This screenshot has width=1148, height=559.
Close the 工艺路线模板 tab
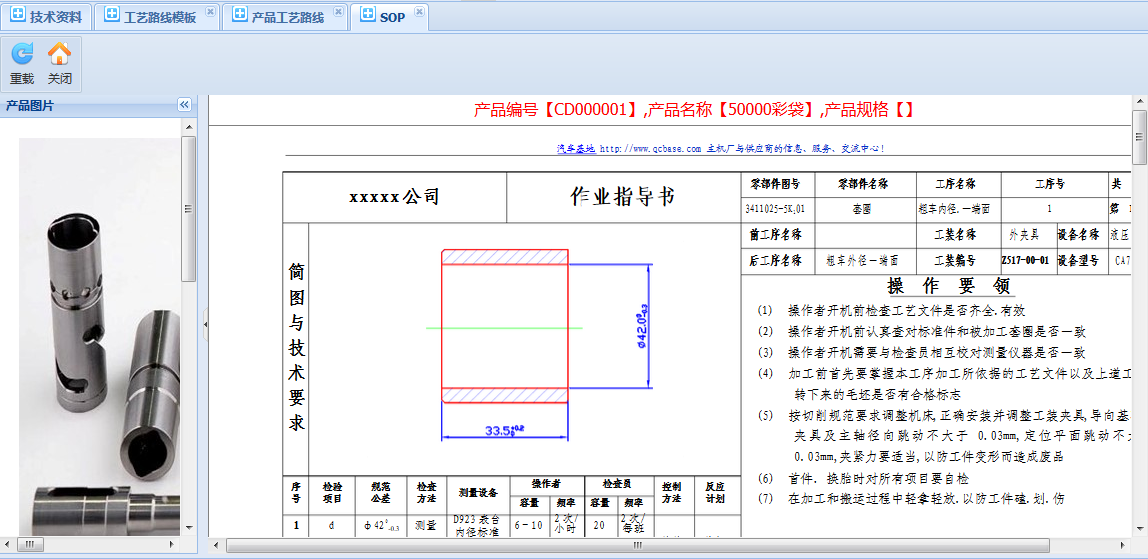coord(209,12)
